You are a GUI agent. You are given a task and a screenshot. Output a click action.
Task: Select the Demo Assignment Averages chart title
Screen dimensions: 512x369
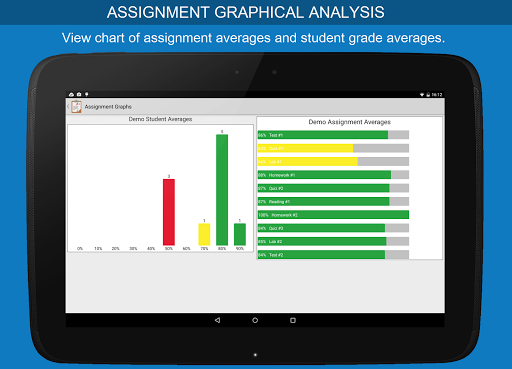[x=349, y=122]
